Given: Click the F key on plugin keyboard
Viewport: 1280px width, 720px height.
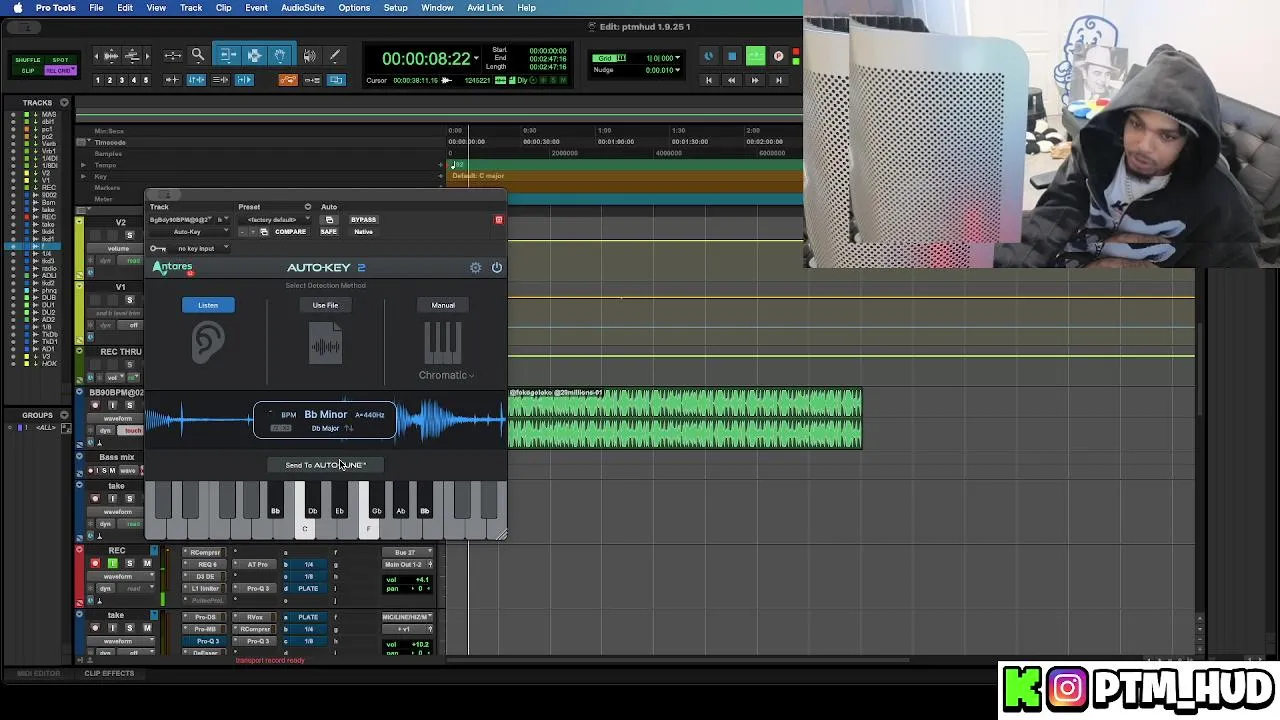Looking at the screenshot, I should 368,527.
